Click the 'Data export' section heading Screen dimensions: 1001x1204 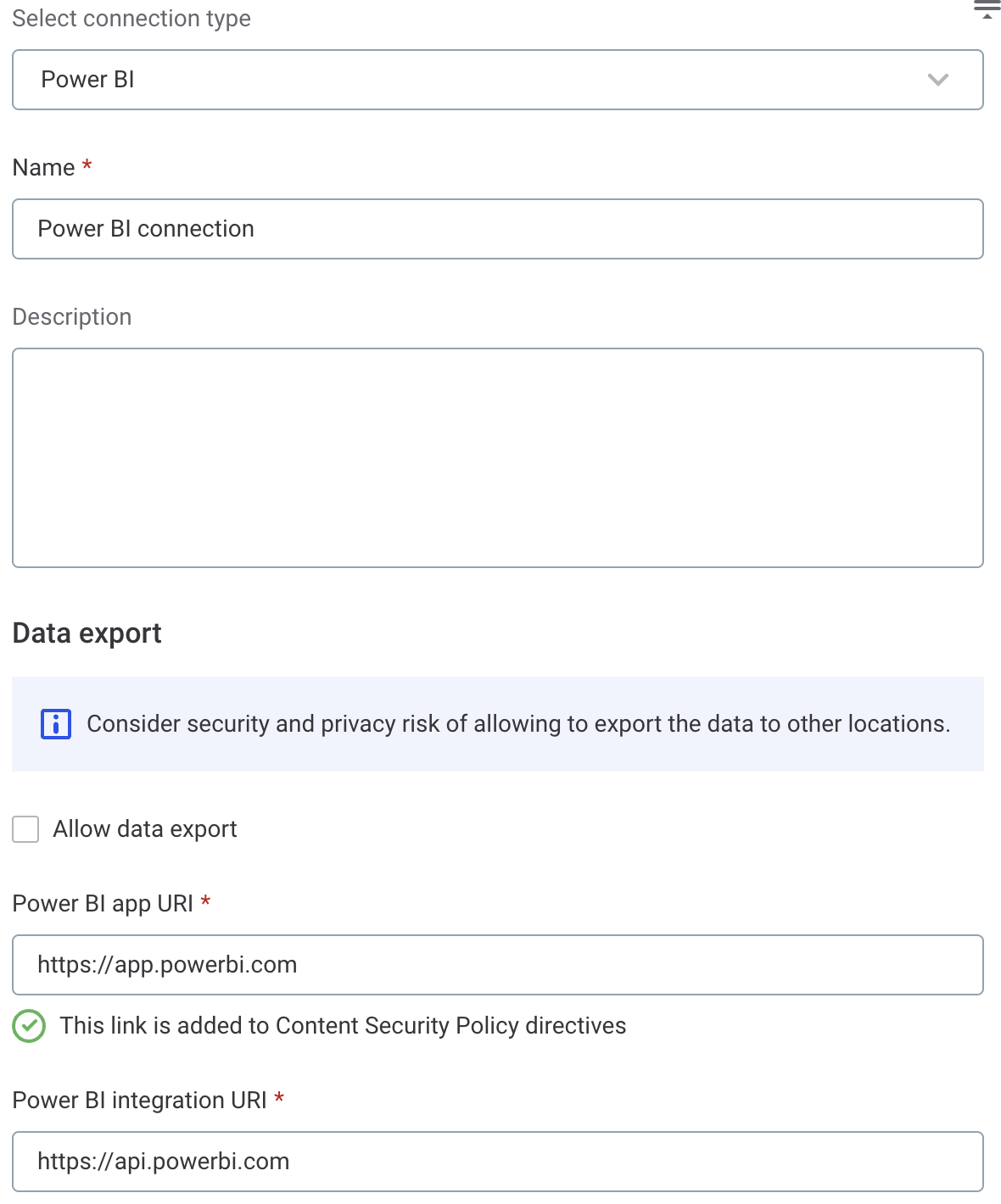87,633
